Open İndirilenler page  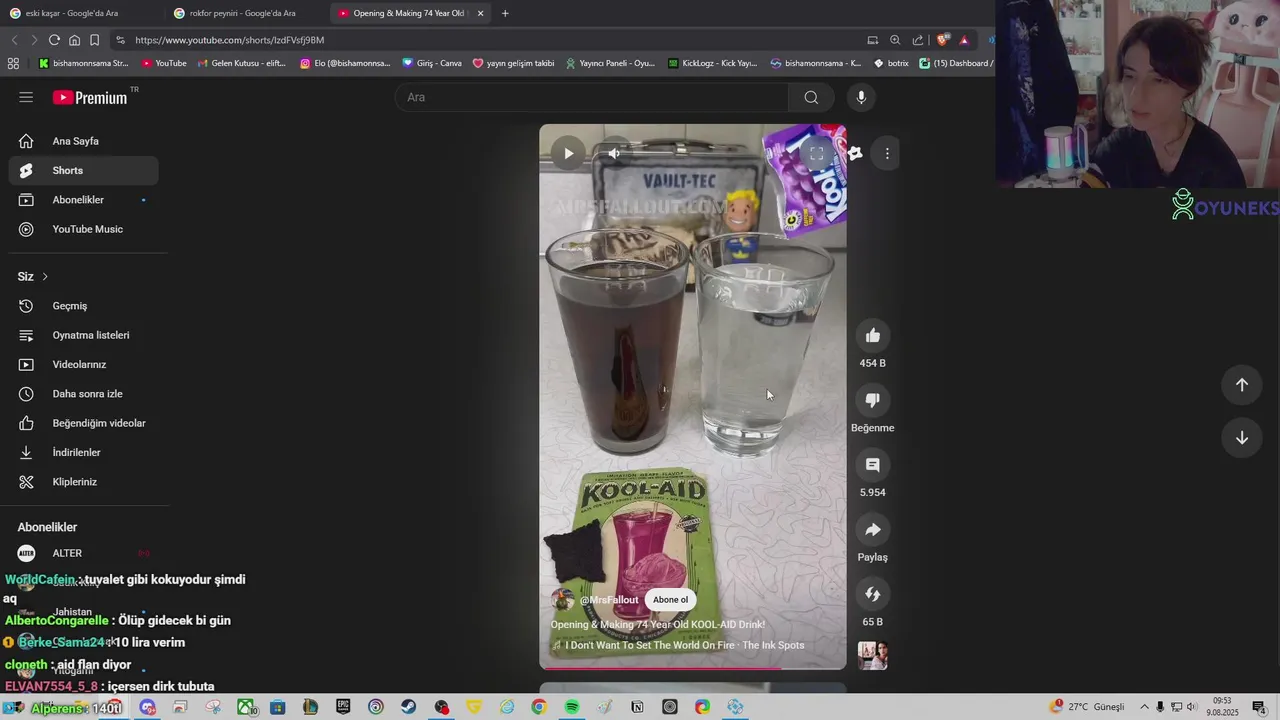[x=83, y=453]
